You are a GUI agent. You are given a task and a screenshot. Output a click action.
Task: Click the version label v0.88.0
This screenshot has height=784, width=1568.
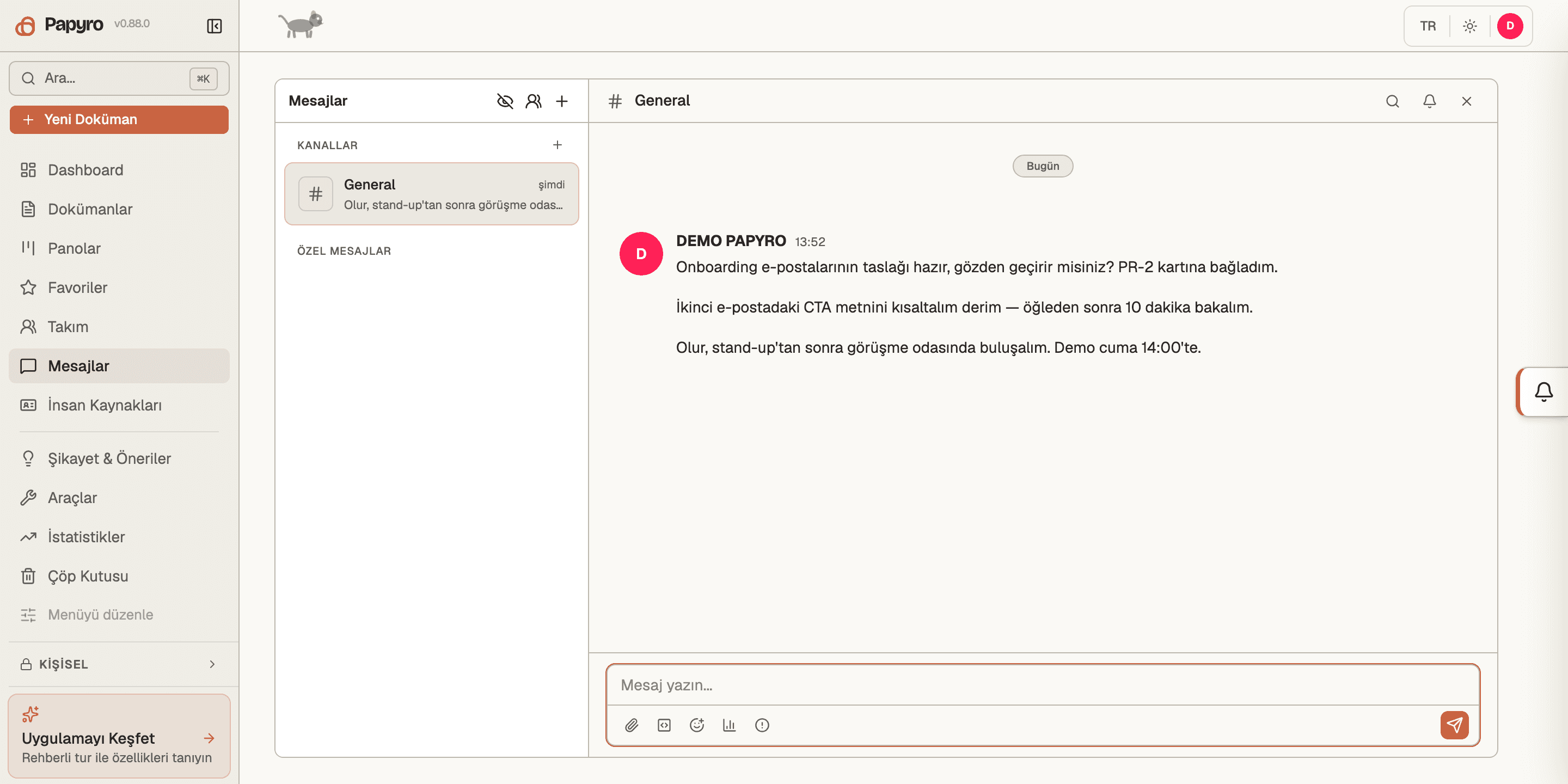(x=131, y=24)
